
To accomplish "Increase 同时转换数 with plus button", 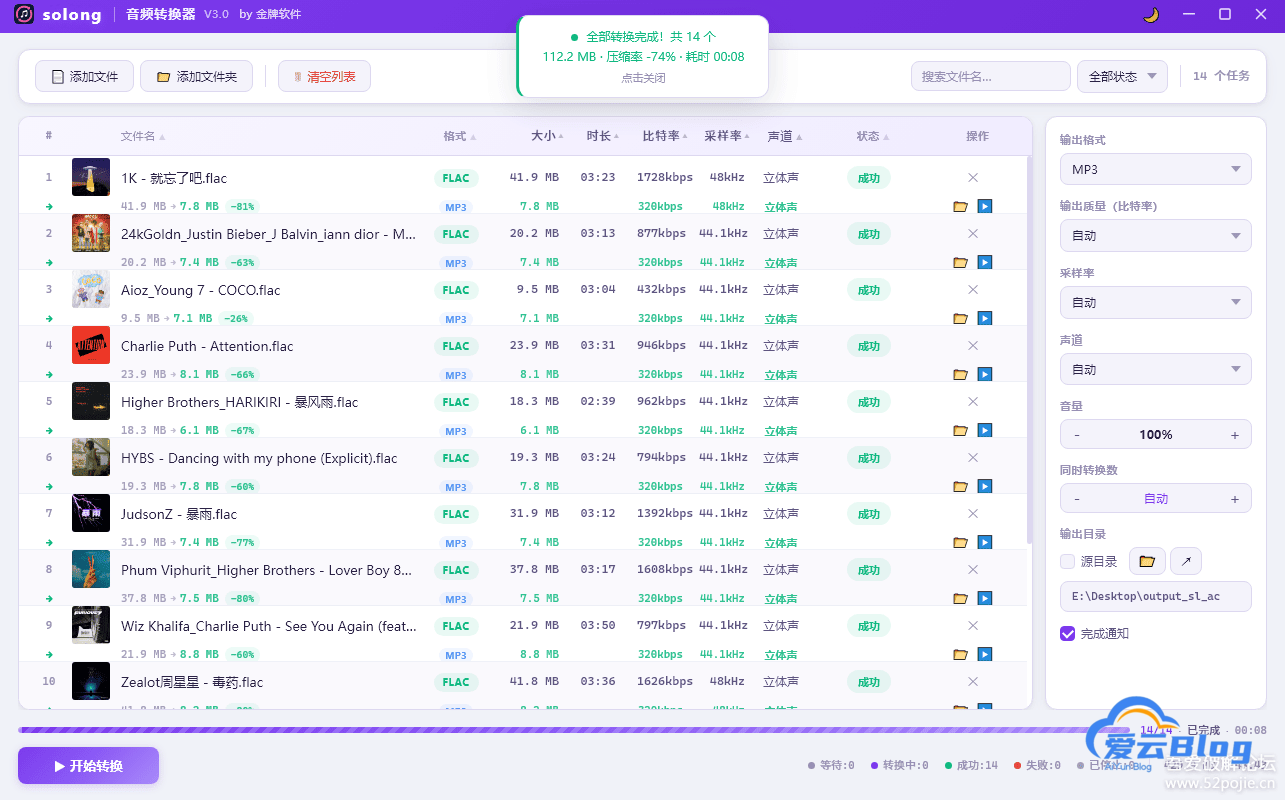I will (1235, 498).
